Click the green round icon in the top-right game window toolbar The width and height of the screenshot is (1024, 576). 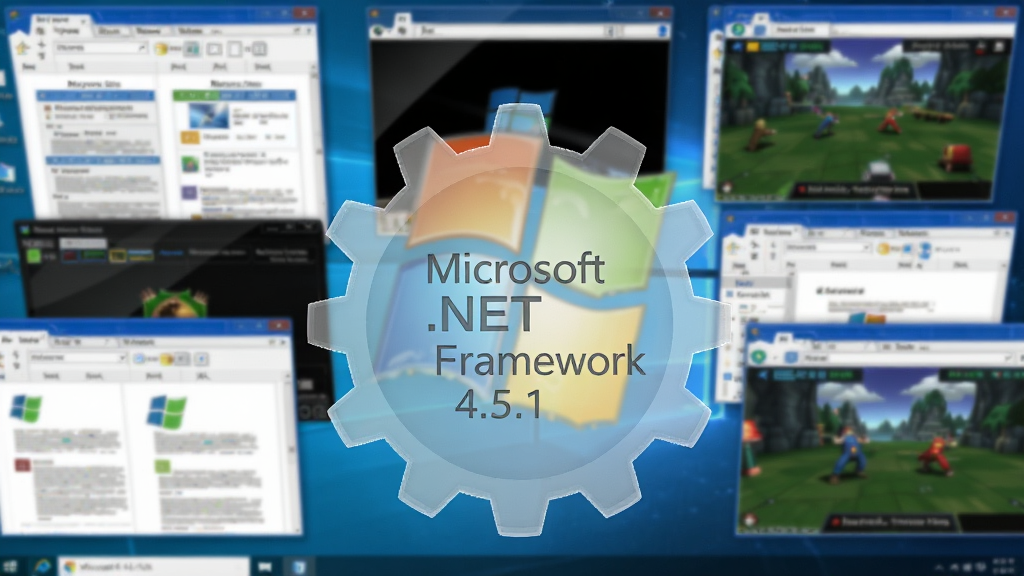pyautogui.click(x=738, y=29)
